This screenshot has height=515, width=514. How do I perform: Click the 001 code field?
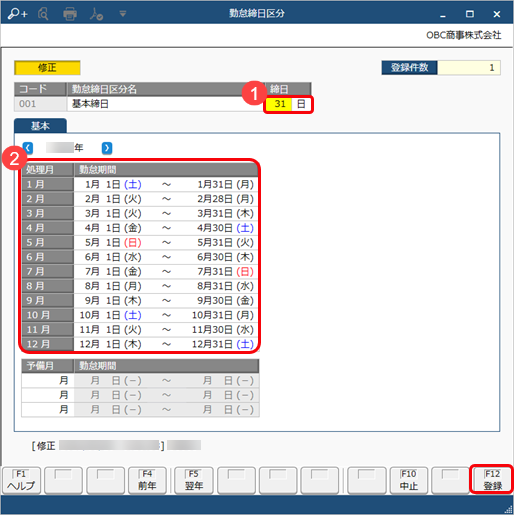pos(40,104)
